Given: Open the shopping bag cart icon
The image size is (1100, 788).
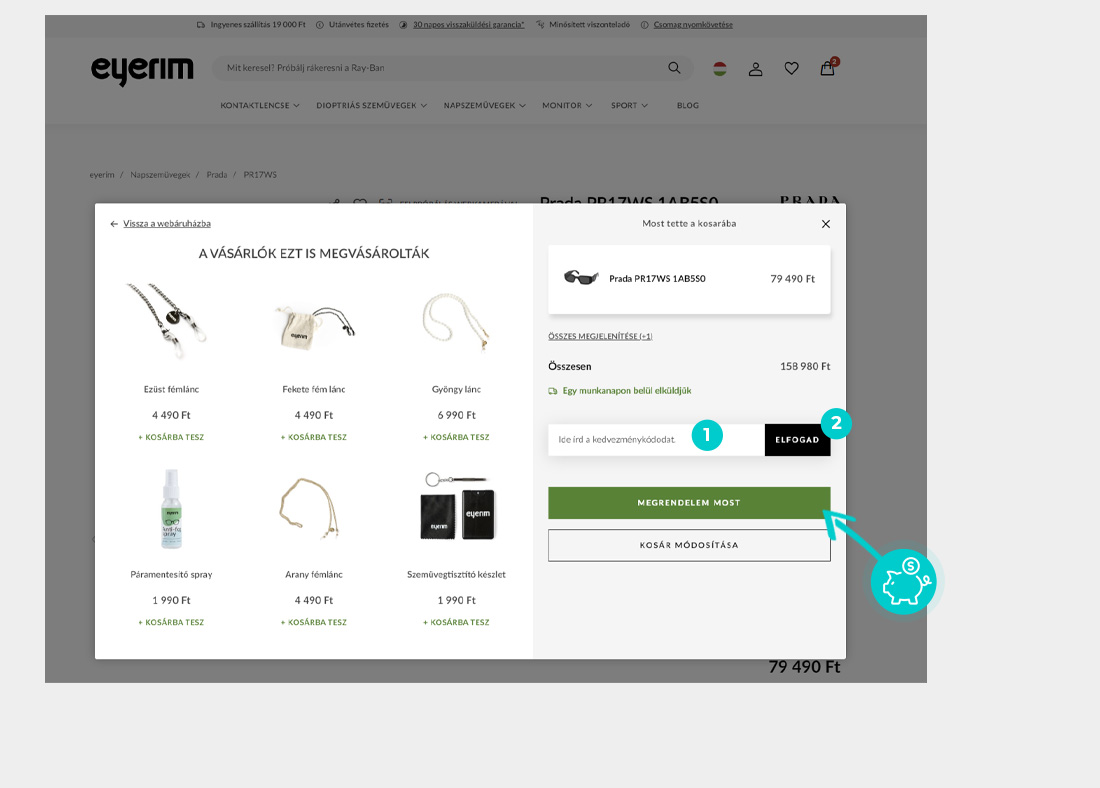Looking at the screenshot, I should 828,67.
